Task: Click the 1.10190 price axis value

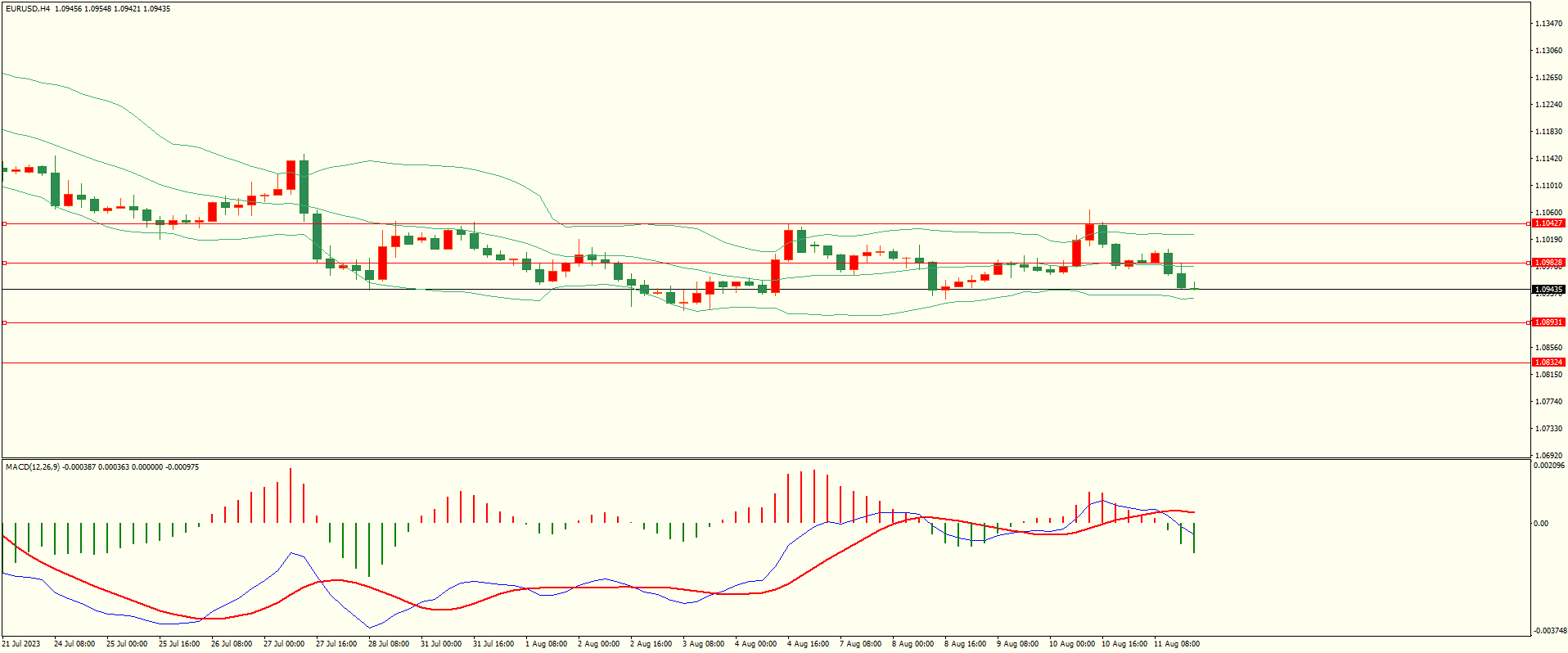Action: tap(1548, 240)
